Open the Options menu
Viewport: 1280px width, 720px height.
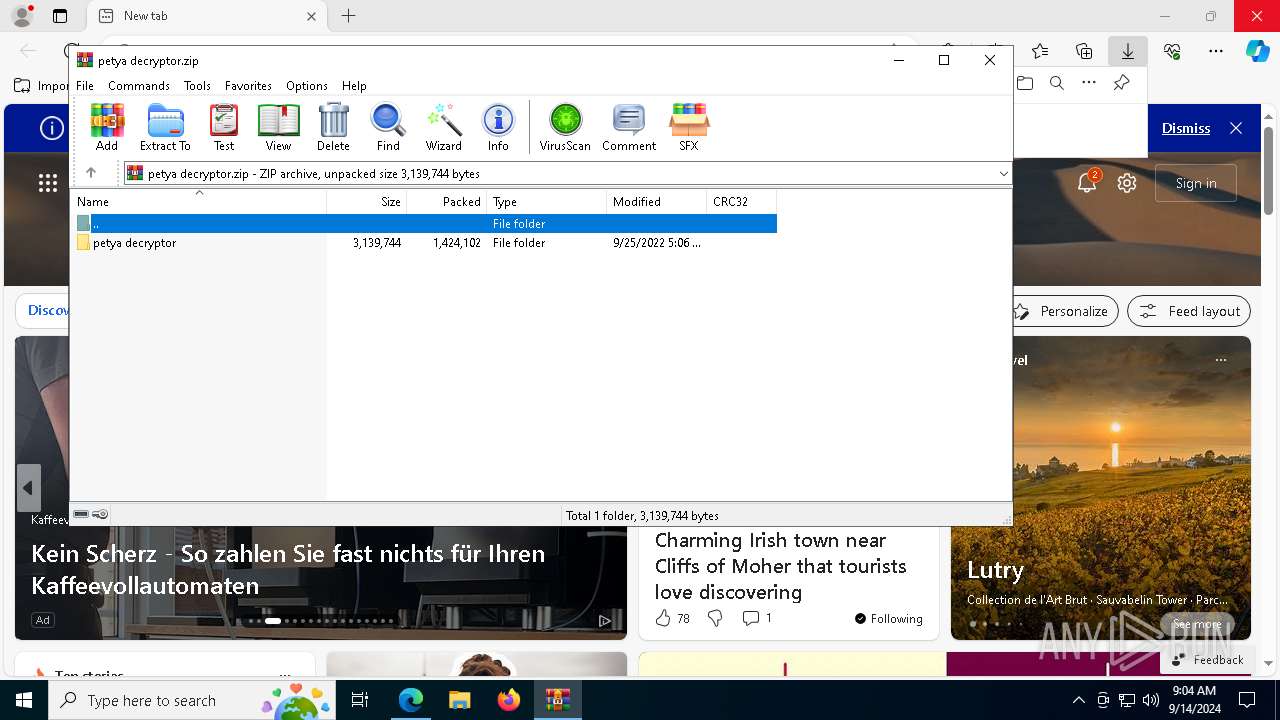pos(307,86)
